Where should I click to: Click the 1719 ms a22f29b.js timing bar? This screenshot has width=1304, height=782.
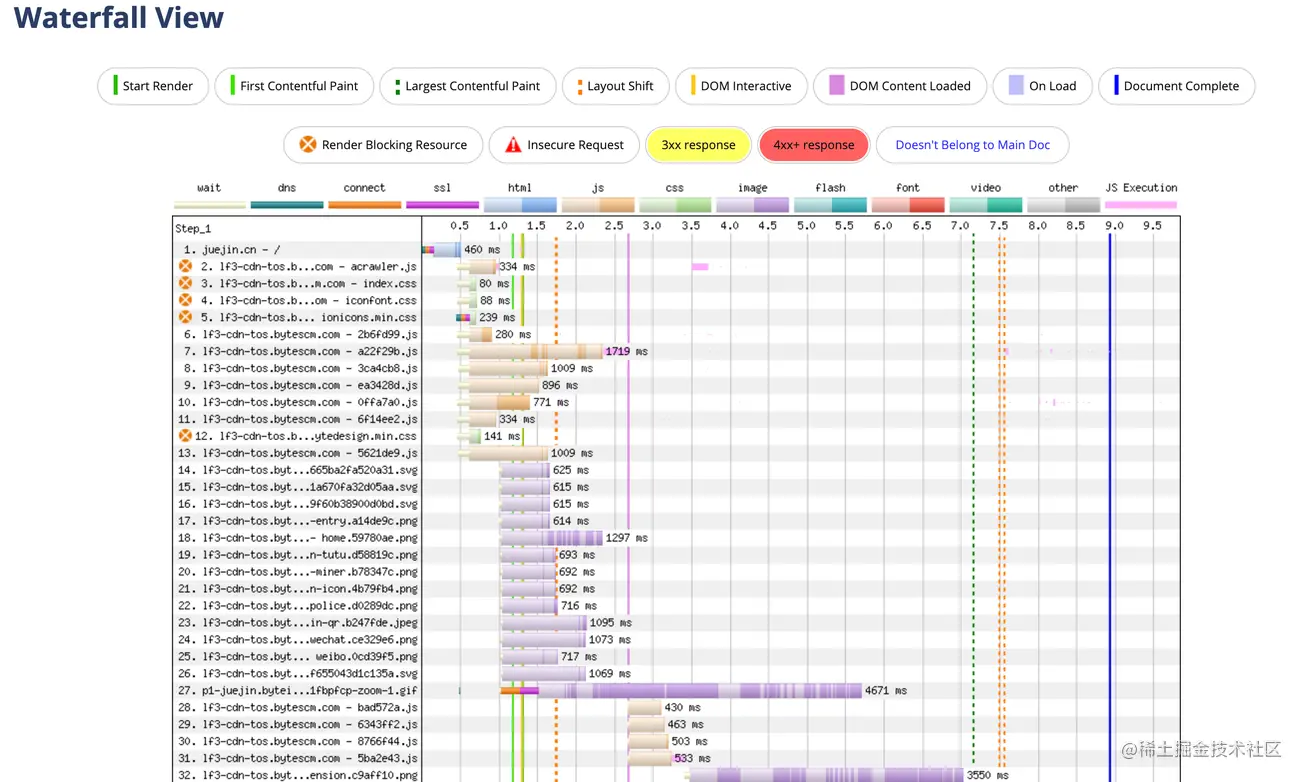click(x=530, y=351)
